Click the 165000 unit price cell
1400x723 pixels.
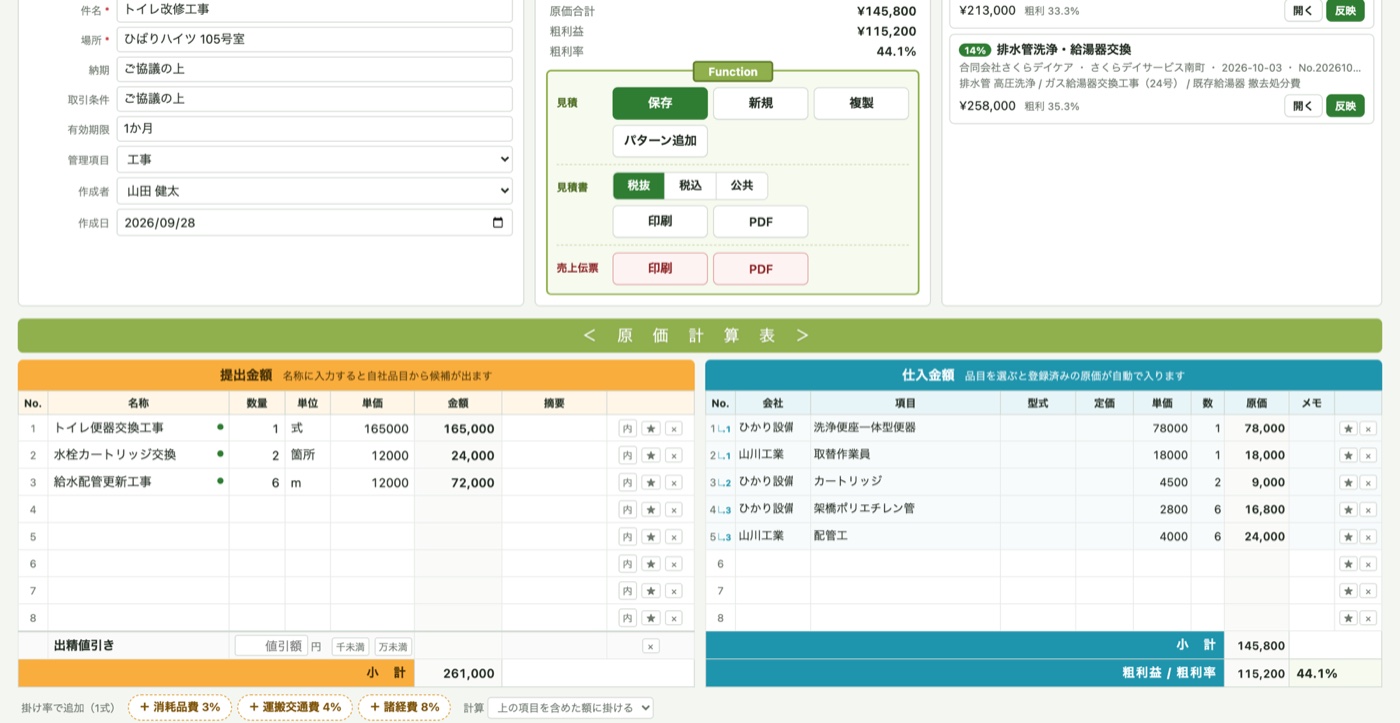[373, 428]
